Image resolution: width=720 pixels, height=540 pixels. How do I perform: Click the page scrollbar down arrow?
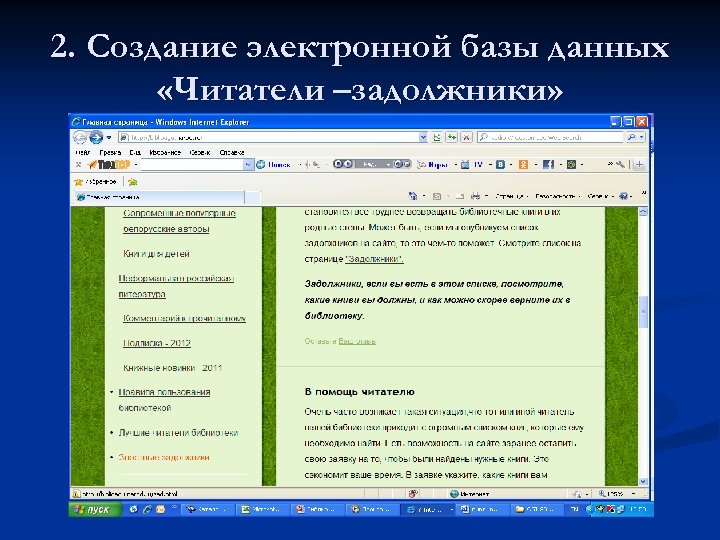click(x=643, y=481)
